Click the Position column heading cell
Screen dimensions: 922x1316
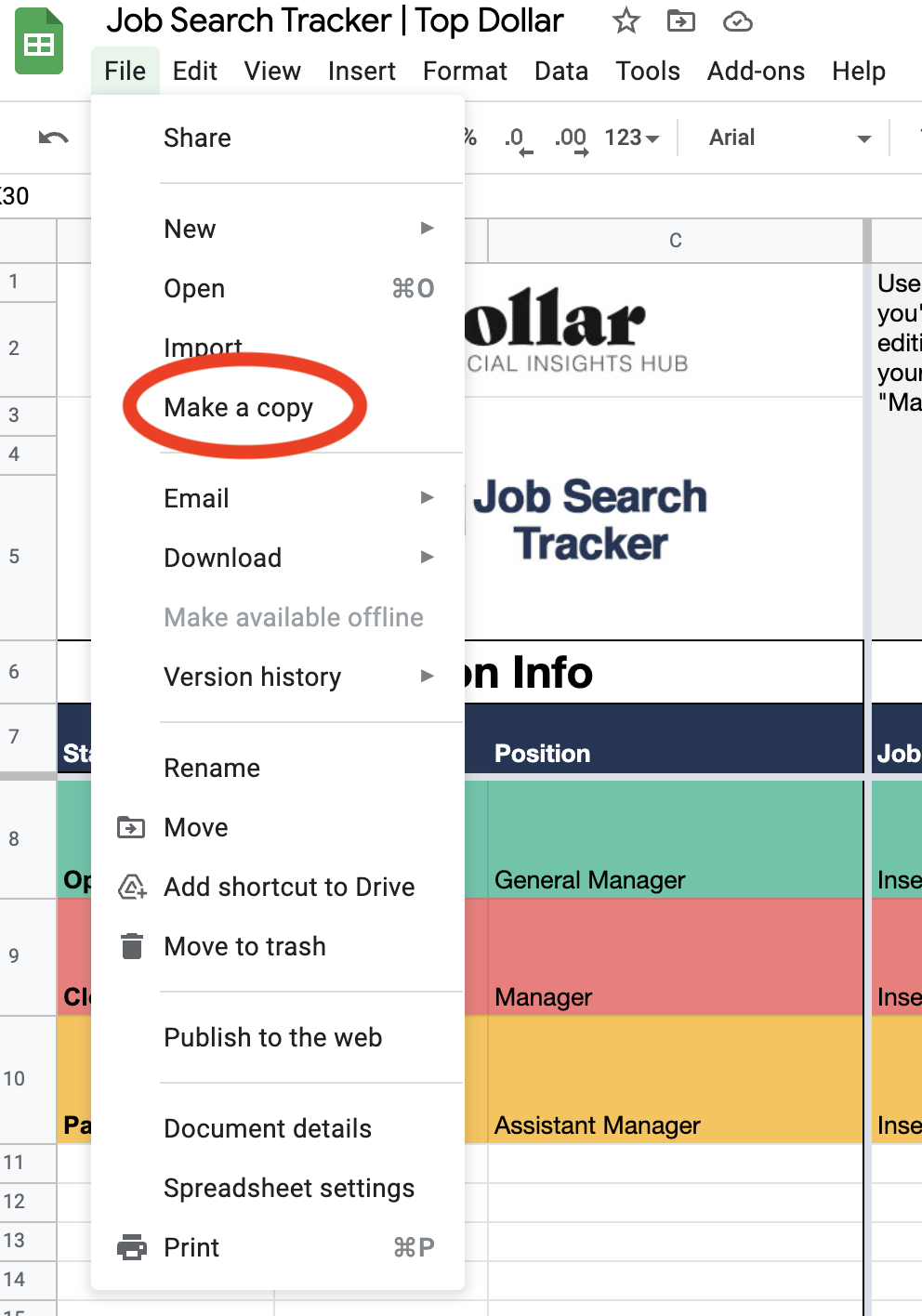(676, 739)
